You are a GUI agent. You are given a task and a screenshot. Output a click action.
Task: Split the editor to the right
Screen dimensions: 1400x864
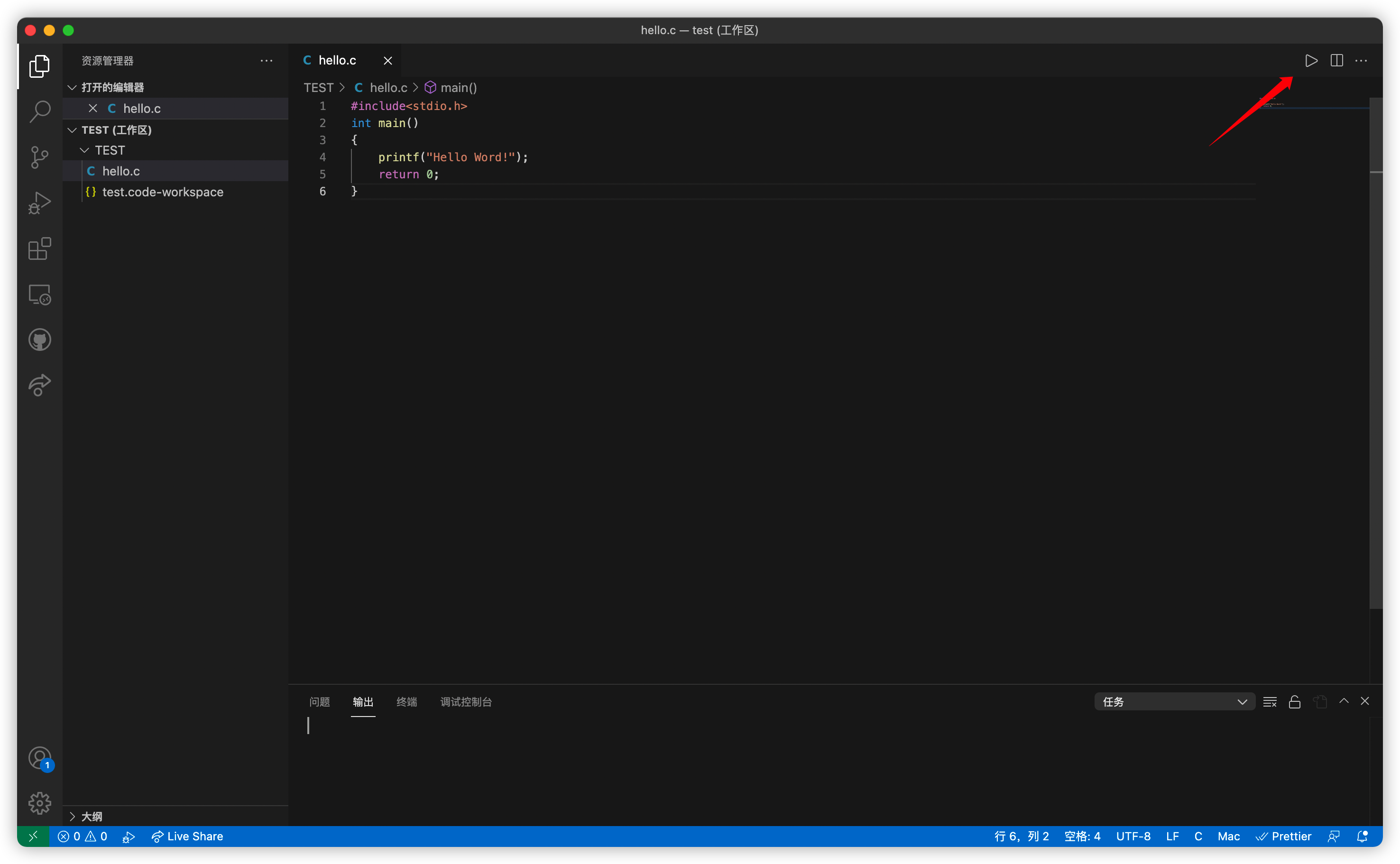[x=1336, y=61]
